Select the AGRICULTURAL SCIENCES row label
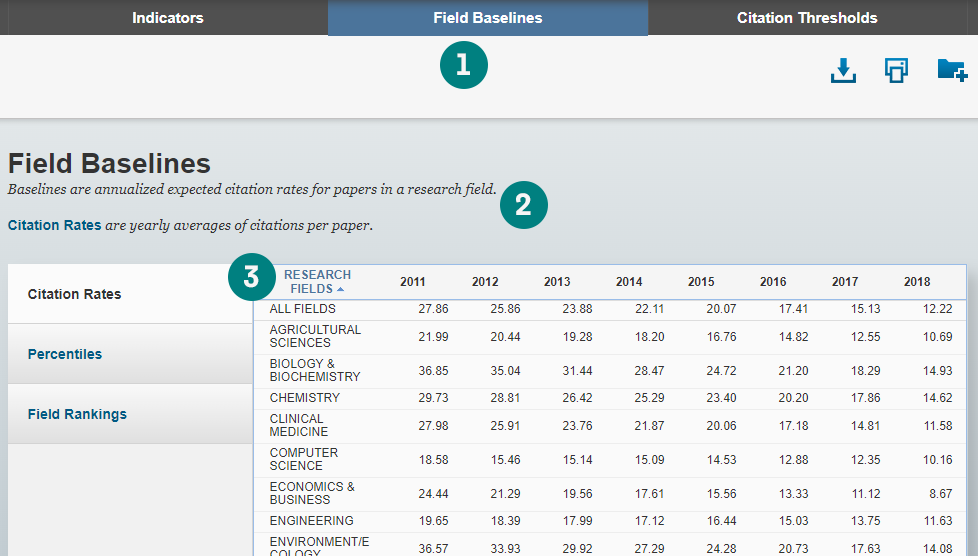978x556 pixels. point(315,336)
